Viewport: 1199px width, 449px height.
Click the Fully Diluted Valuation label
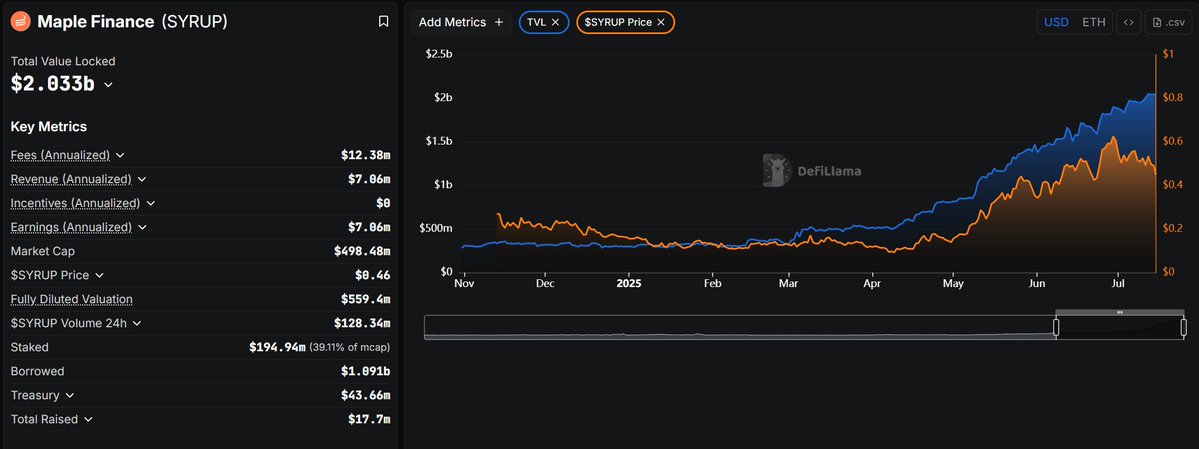pos(72,299)
